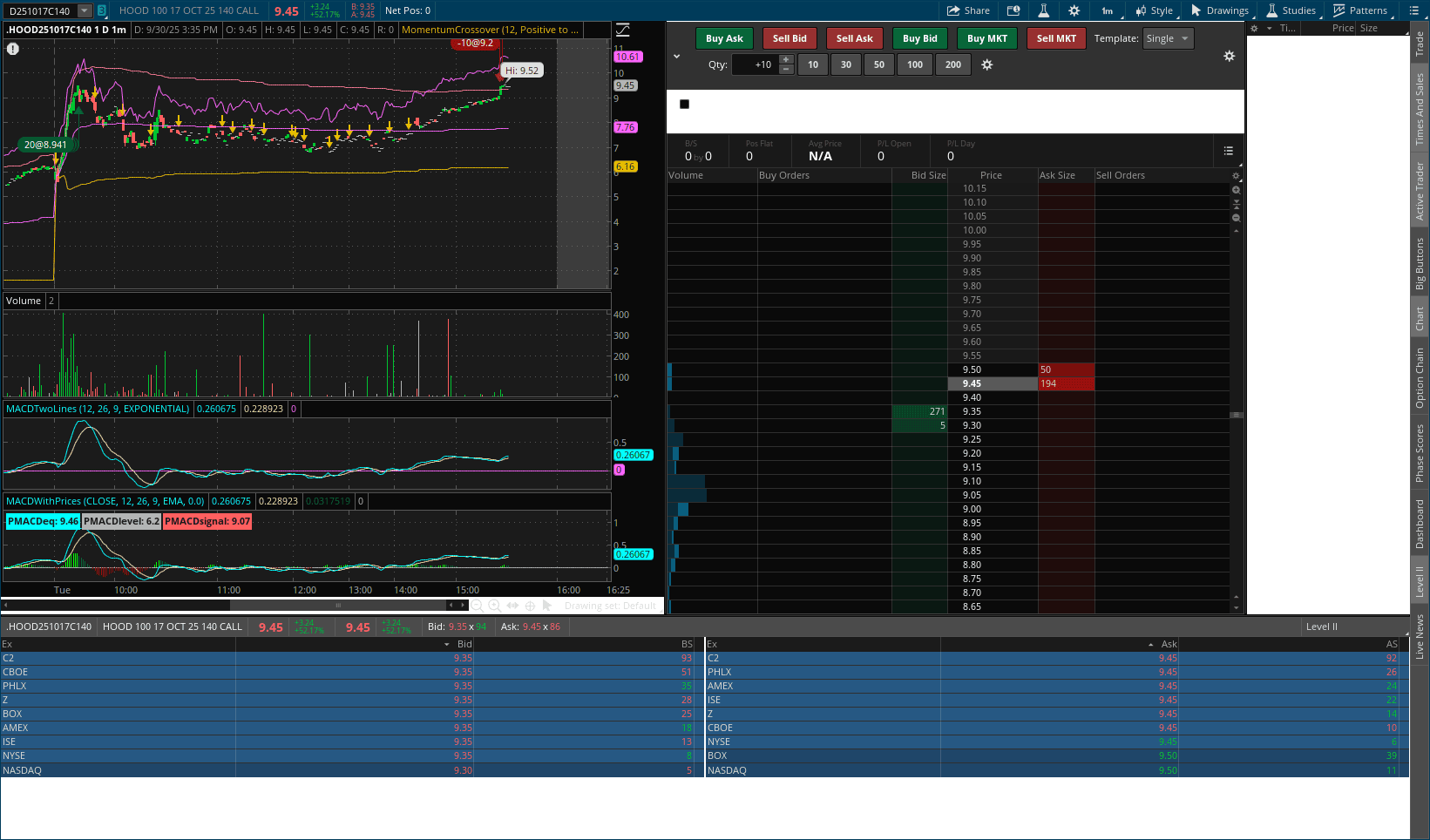Open chart settings gear in toolbar
The image size is (1430, 840).
tap(1074, 10)
